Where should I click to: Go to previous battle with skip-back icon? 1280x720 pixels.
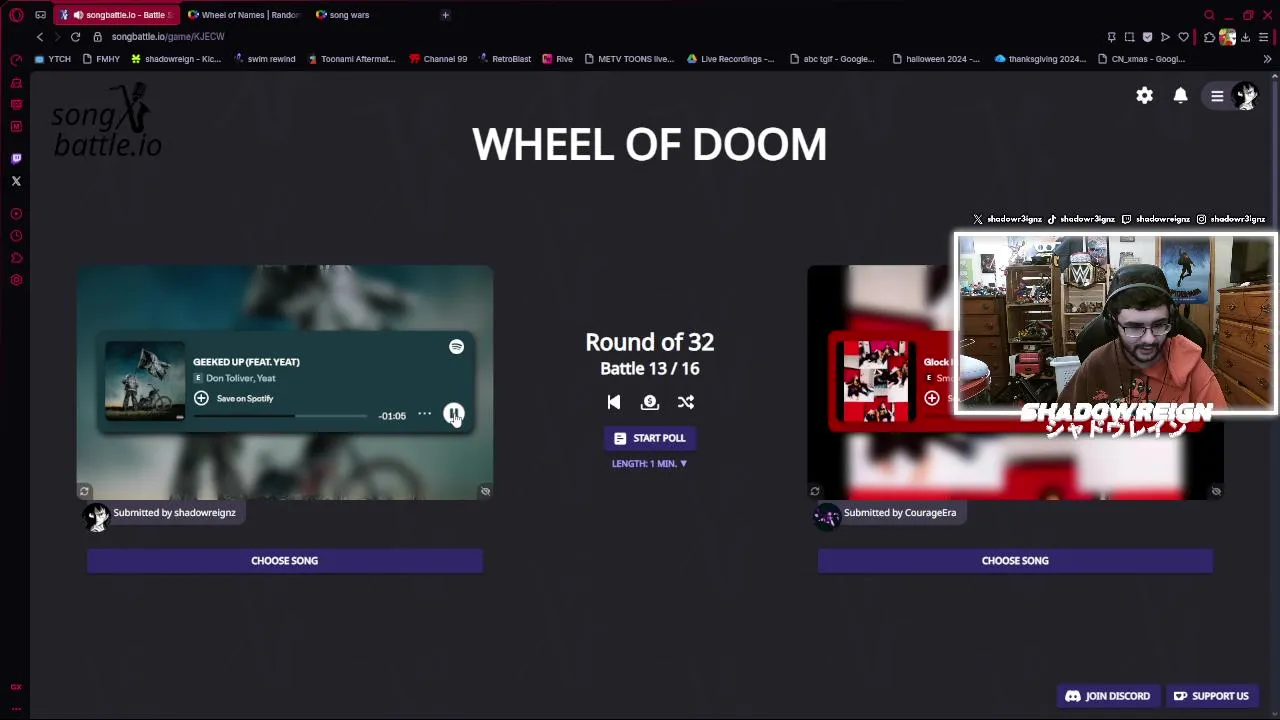click(614, 402)
